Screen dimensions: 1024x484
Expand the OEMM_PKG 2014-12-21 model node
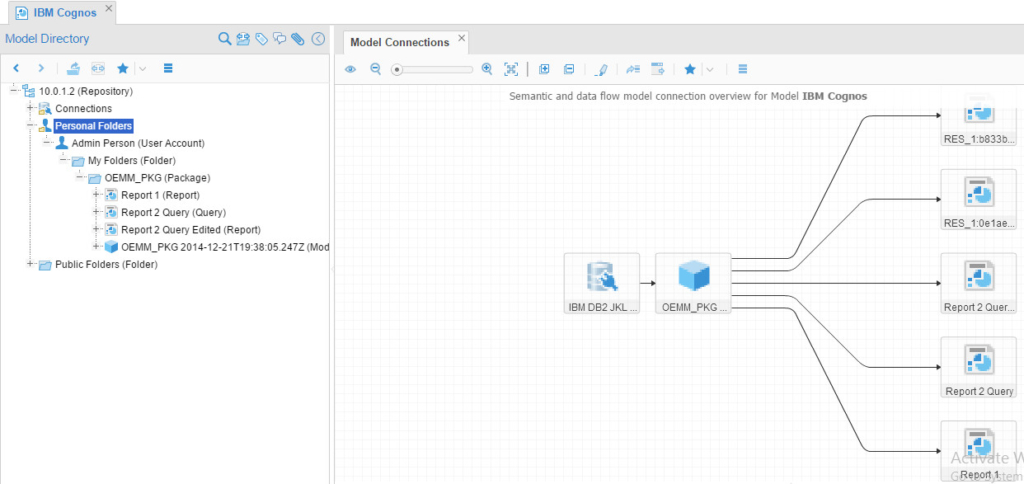tap(97, 246)
